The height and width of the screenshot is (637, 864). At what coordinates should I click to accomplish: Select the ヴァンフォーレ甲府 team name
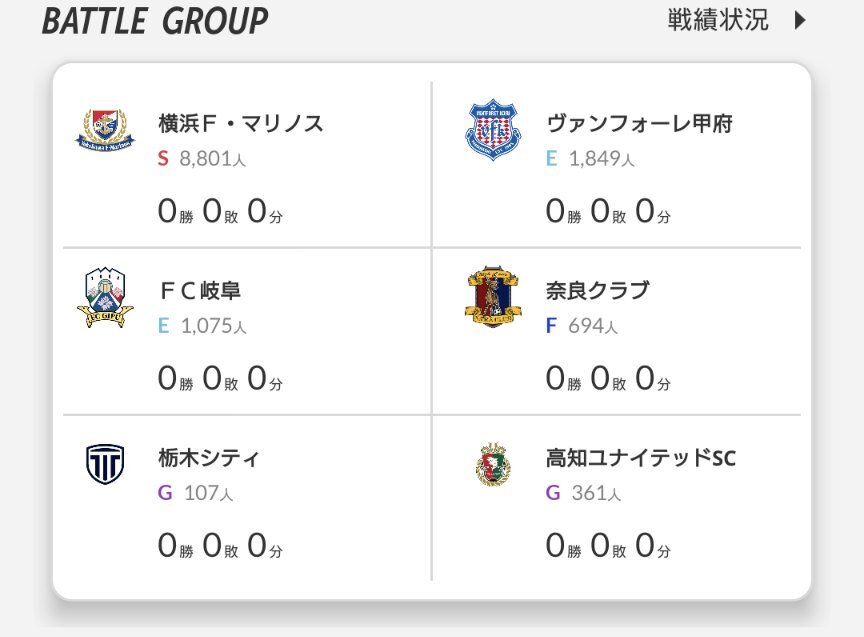(639, 123)
